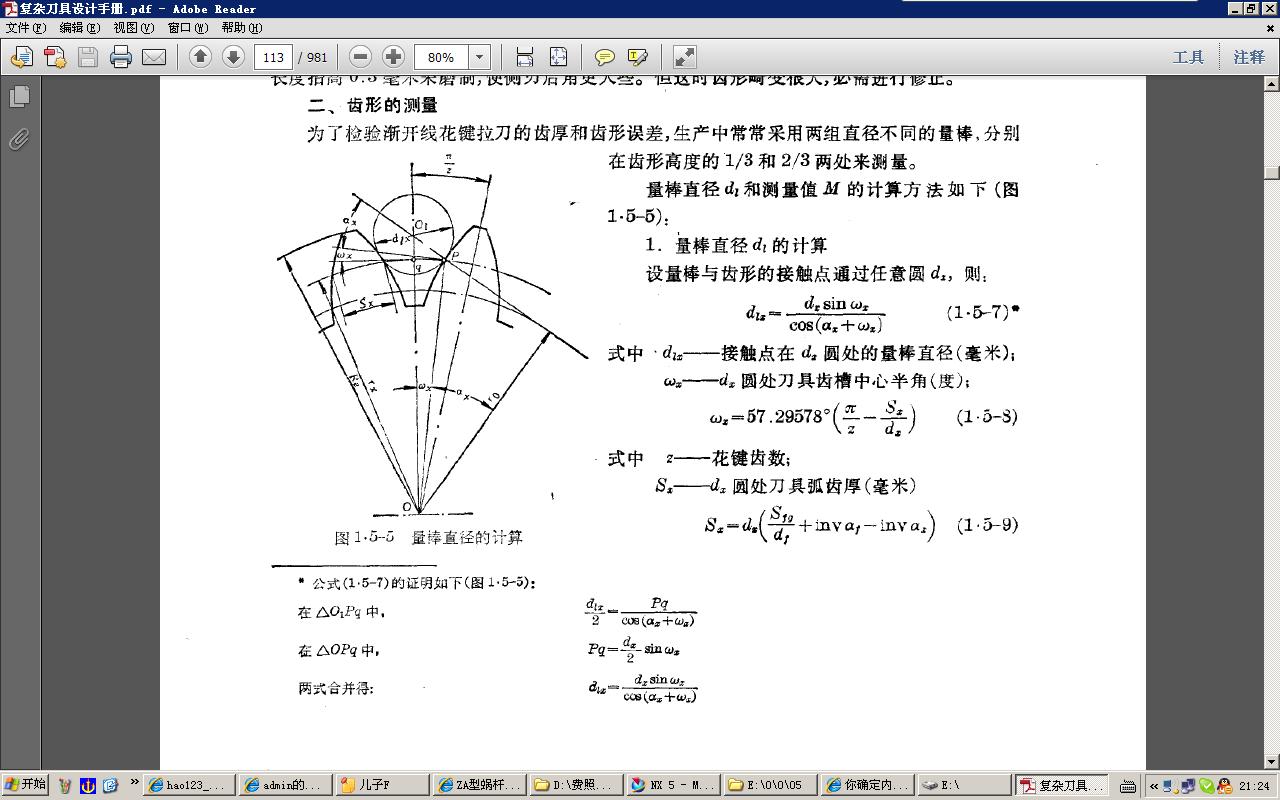This screenshot has width=1280, height=800.
Task: Switch to D:\费照 folder taskbar button
Action: 575,786
